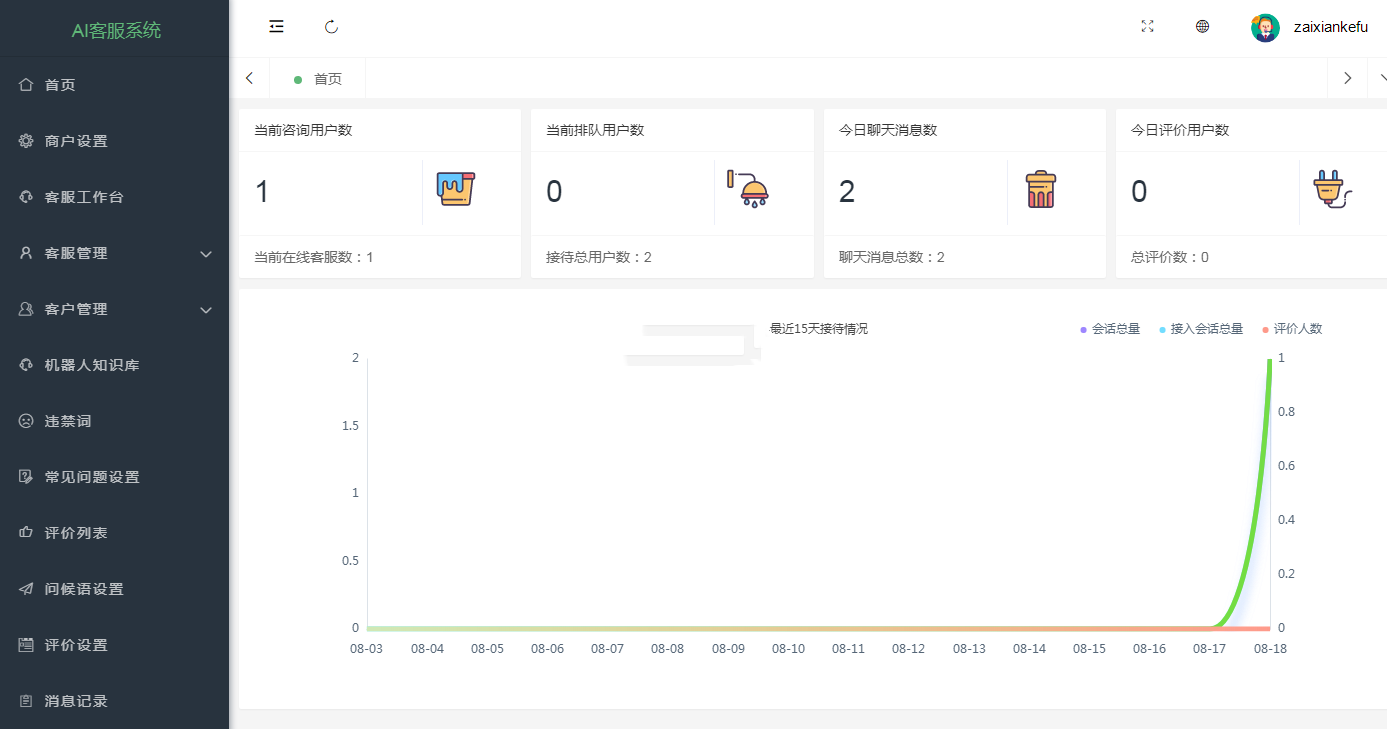
Task: Click the 当前咨询用户数 card heading
Action: tap(303, 130)
